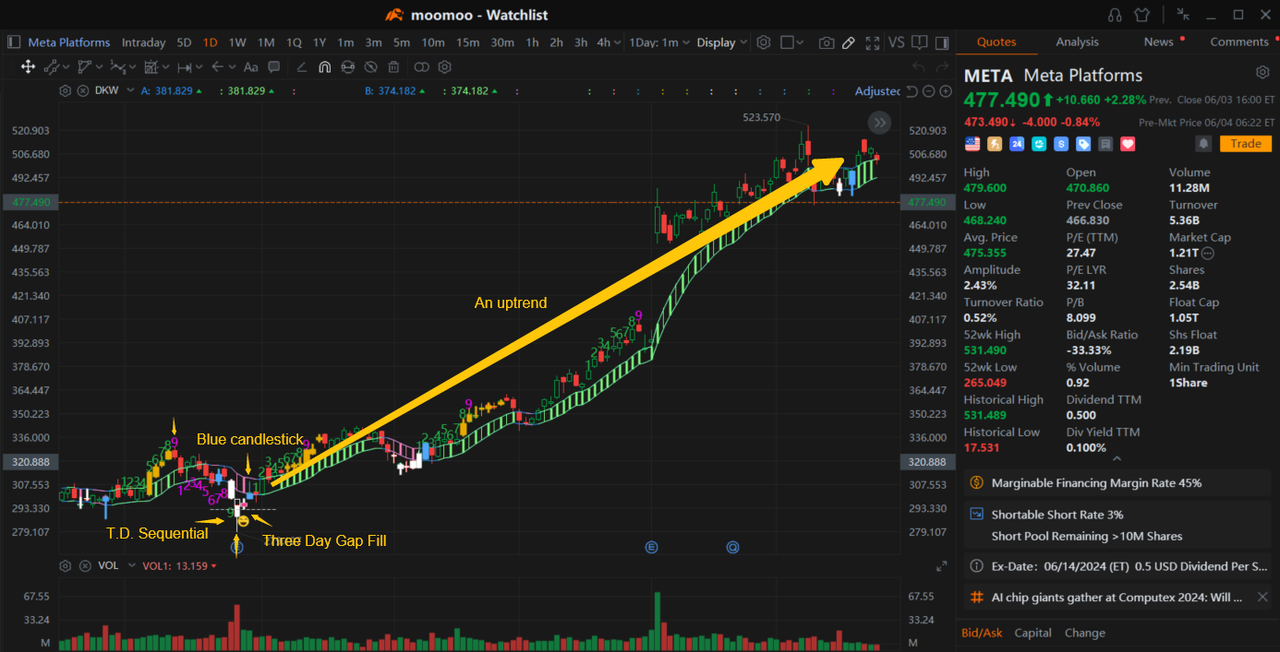The height and width of the screenshot is (652, 1280).
Task: Select the crosshair move cursor tool
Action: (x=28, y=67)
